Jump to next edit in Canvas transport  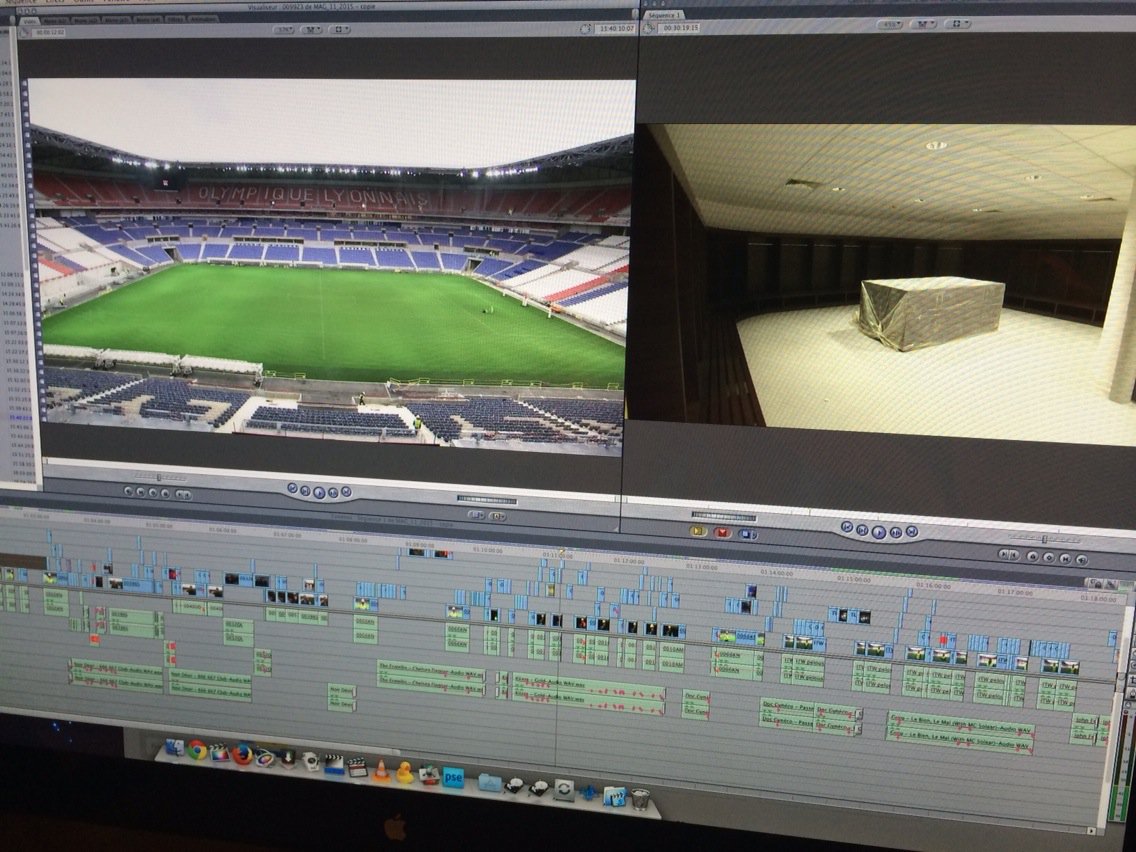[x=913, y=532]
